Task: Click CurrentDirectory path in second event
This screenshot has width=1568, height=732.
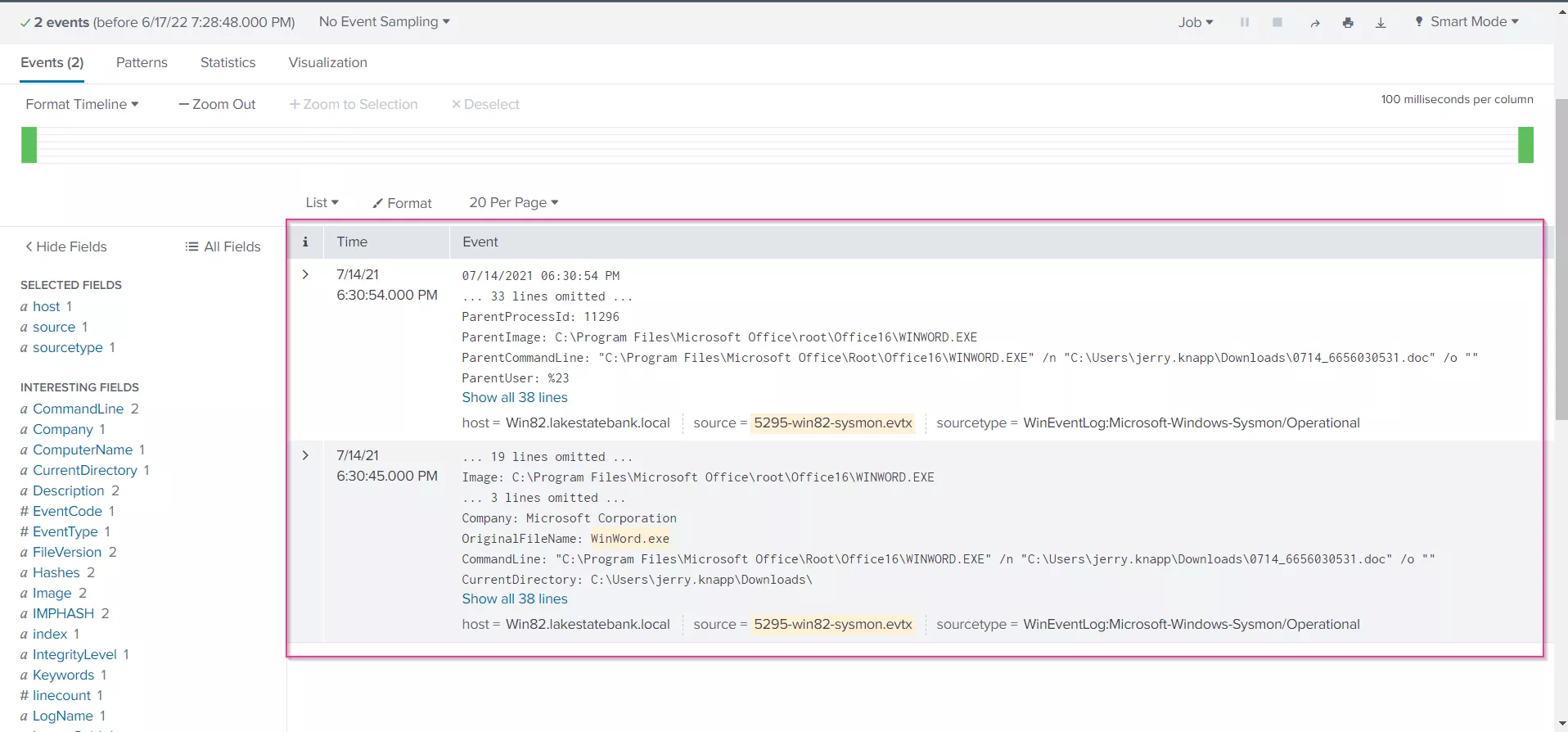Action: 701,580
